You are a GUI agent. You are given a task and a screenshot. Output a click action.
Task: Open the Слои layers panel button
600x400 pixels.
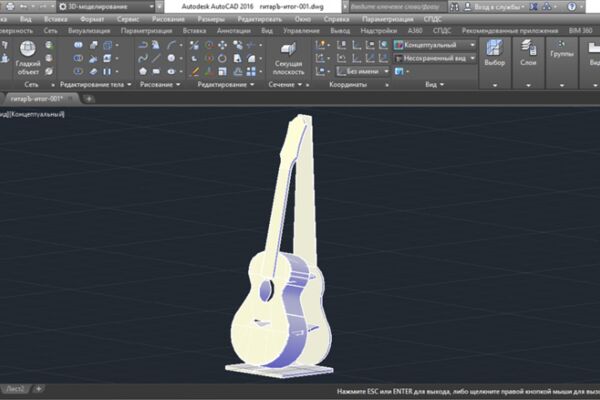point(528,54)
